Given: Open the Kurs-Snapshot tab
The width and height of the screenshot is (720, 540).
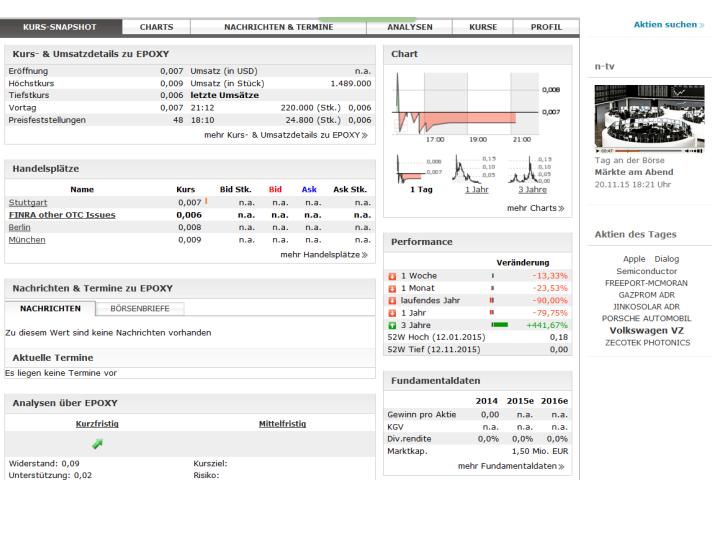Looking at the screenshot, I should 61,27.
